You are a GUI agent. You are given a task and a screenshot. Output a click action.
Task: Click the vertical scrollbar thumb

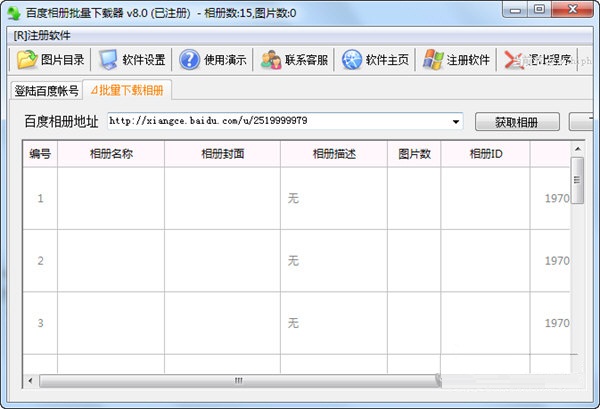click(577, 180)
